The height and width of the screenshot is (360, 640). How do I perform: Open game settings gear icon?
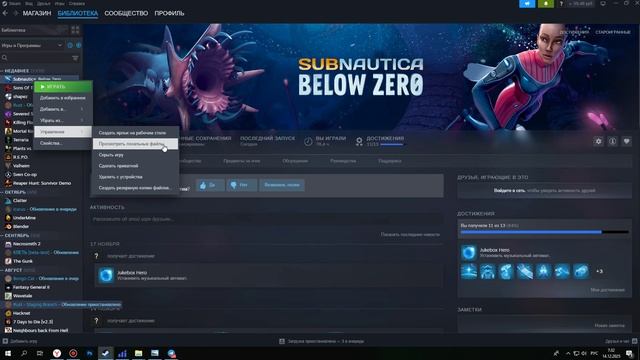click(598, 141)
